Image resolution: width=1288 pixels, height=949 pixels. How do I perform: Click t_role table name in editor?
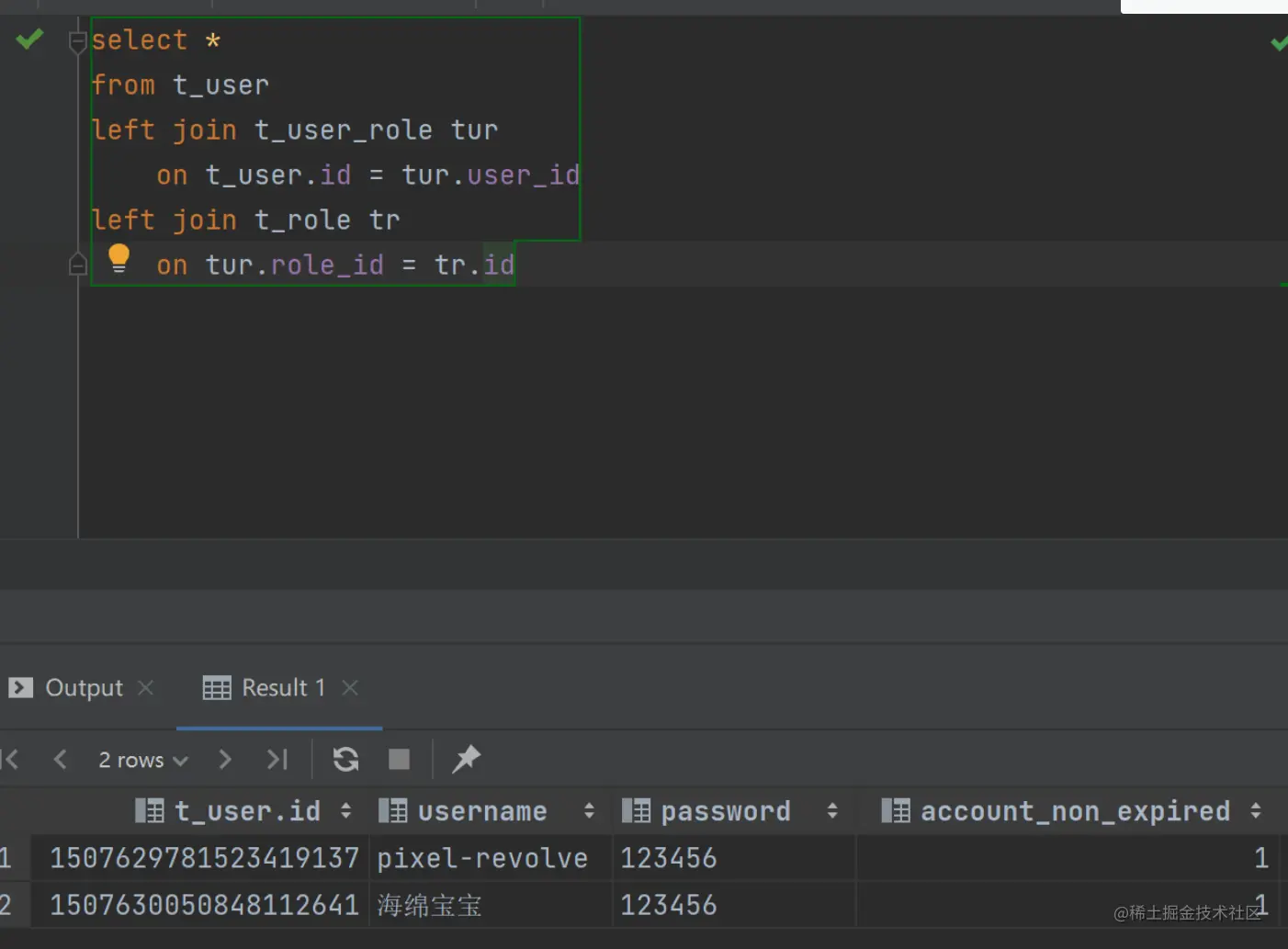click(303, 220)
